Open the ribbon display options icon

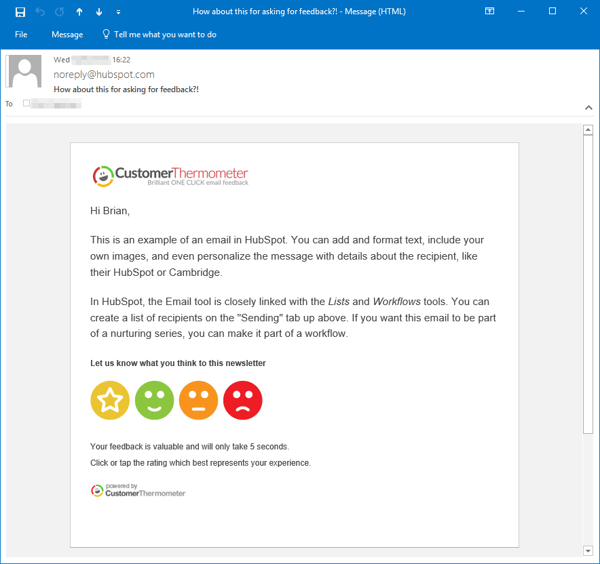point(490,12)
